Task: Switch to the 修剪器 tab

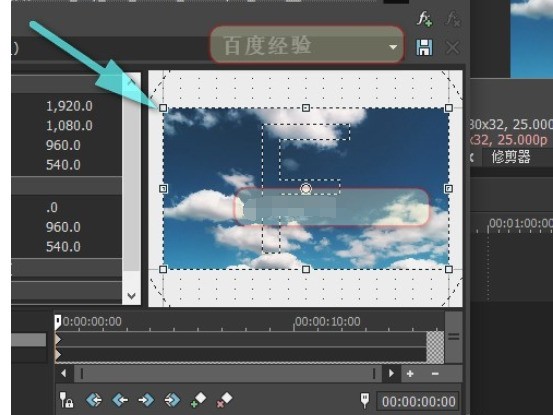Action: (511, 157)
